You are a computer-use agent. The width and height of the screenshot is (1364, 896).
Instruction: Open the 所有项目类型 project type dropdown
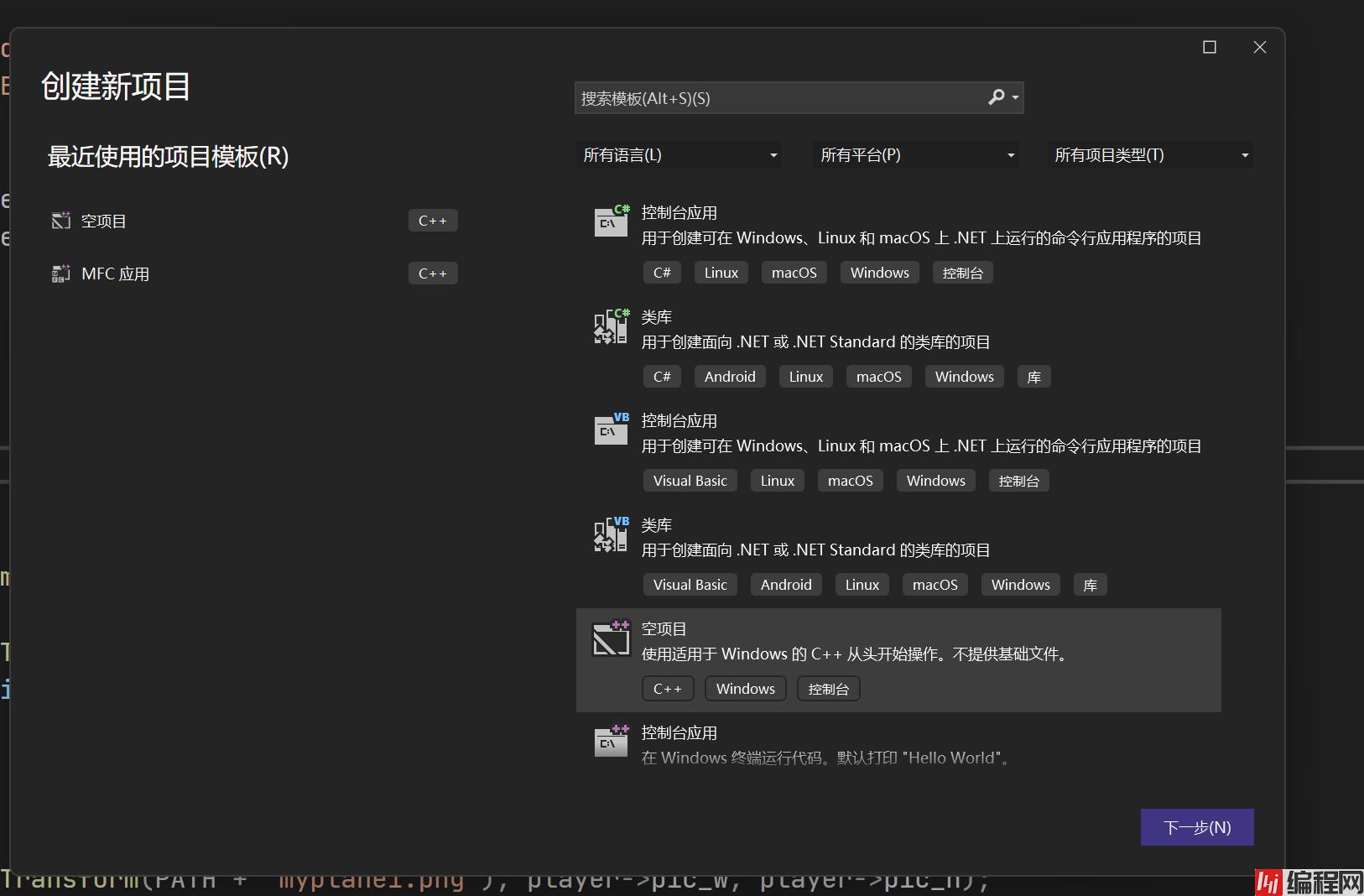coord(1150,155)
